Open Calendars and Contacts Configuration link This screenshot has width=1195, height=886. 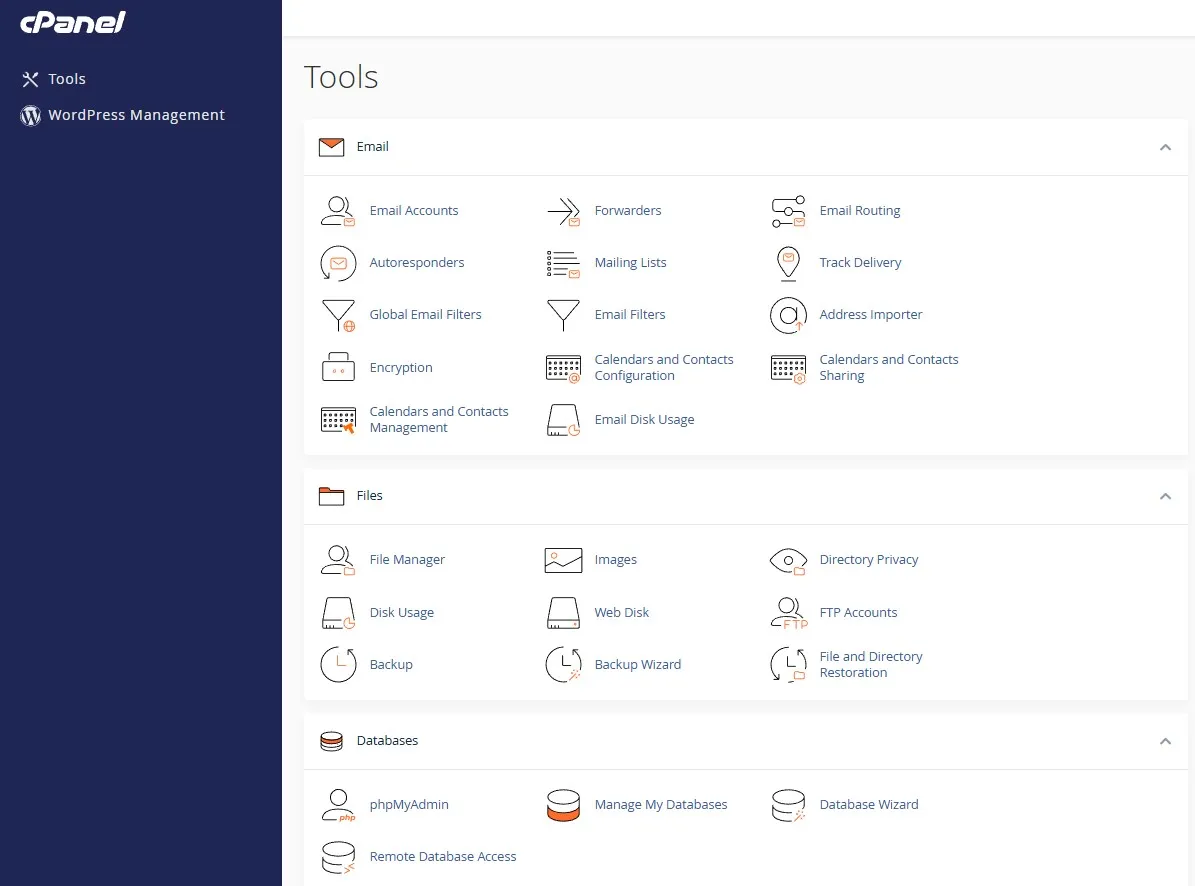664,367
